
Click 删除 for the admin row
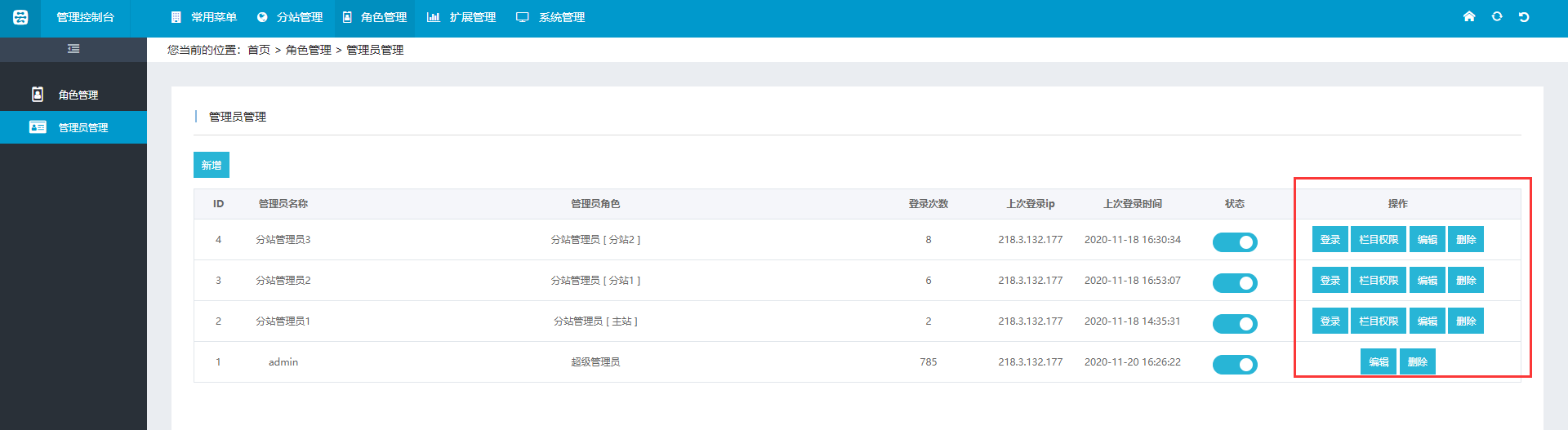[x=1418, y=361]
